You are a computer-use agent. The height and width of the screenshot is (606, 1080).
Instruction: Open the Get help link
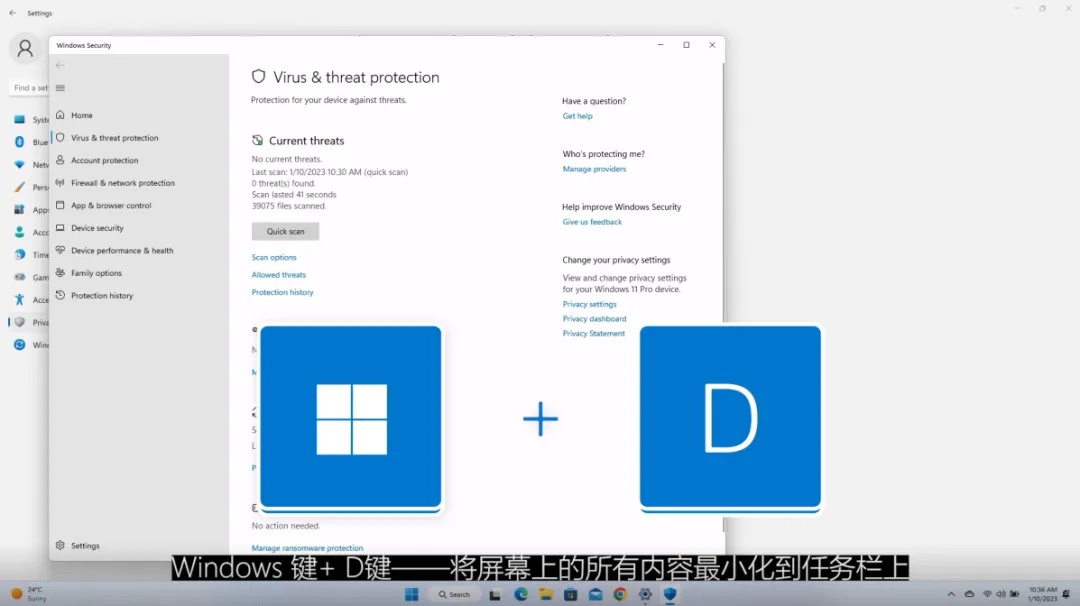(x=577, y=116)
